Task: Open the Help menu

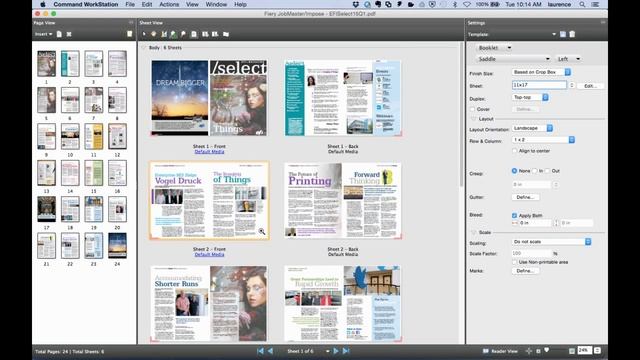Action: point(240,4)
